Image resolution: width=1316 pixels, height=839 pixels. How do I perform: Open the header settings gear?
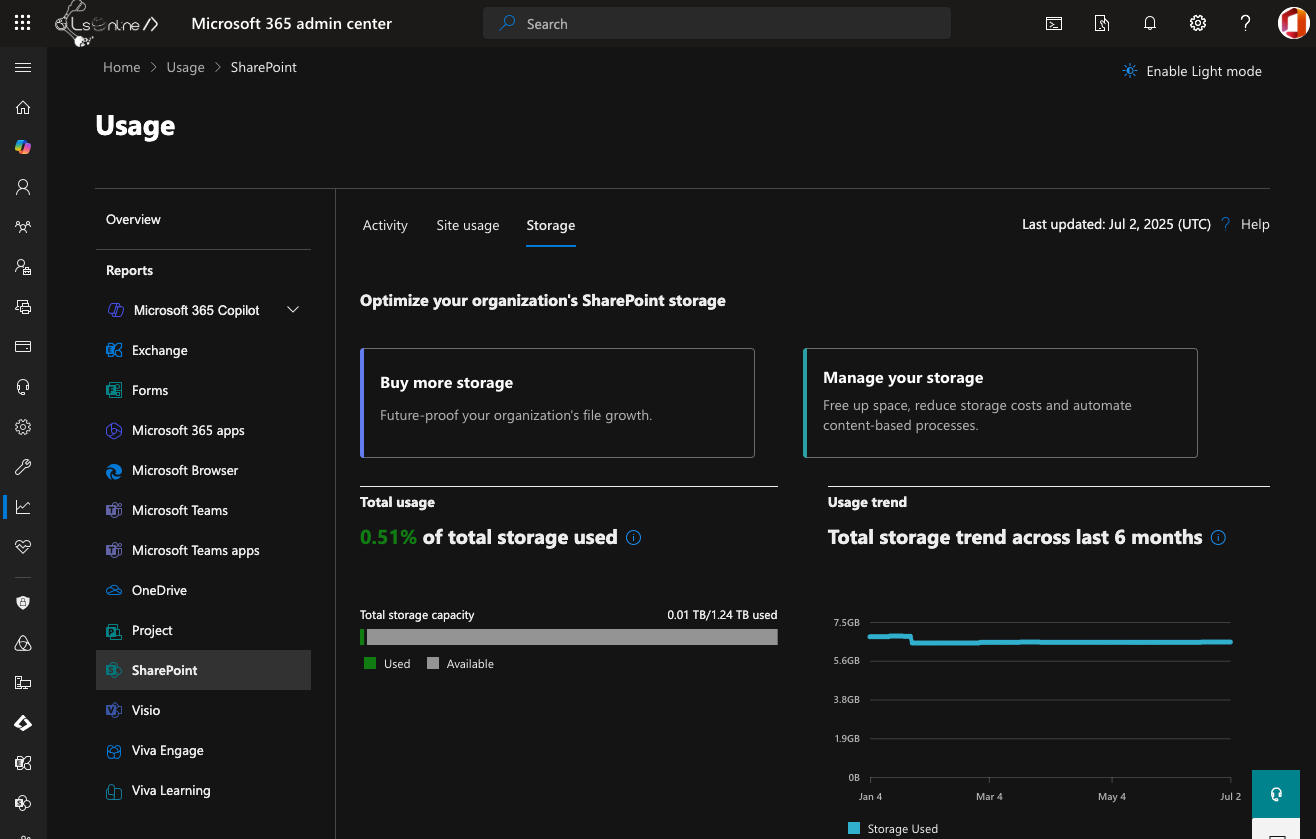[1198, 23]
